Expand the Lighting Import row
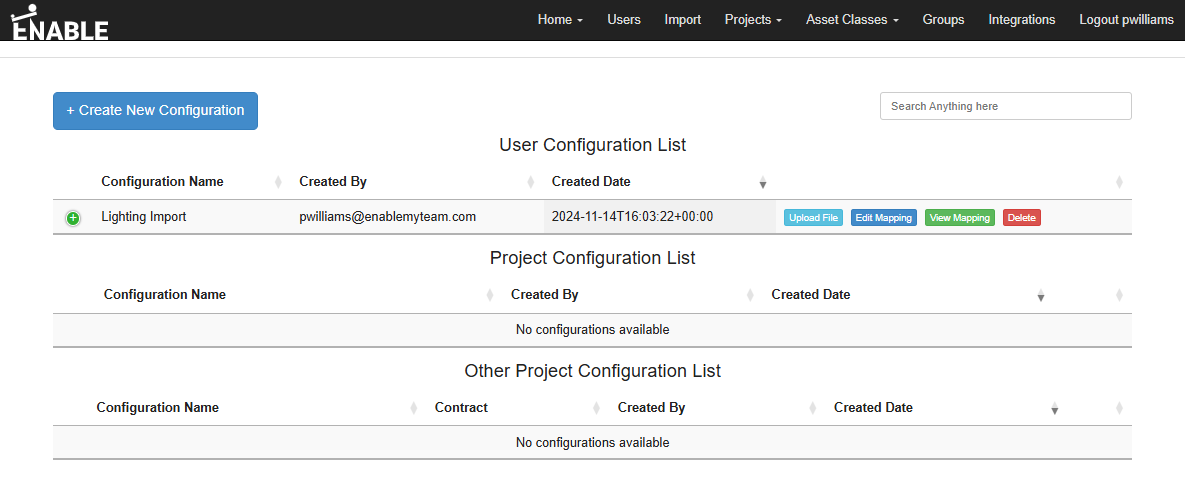This screenshot has width=1185, height=492. click(73, 218)
